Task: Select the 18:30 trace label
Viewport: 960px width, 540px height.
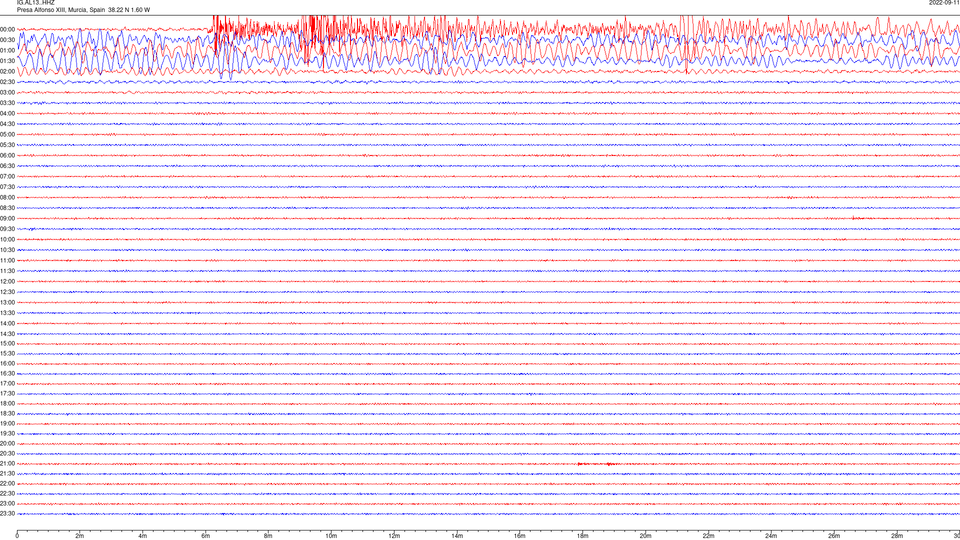Action: [x=7, y=414]
